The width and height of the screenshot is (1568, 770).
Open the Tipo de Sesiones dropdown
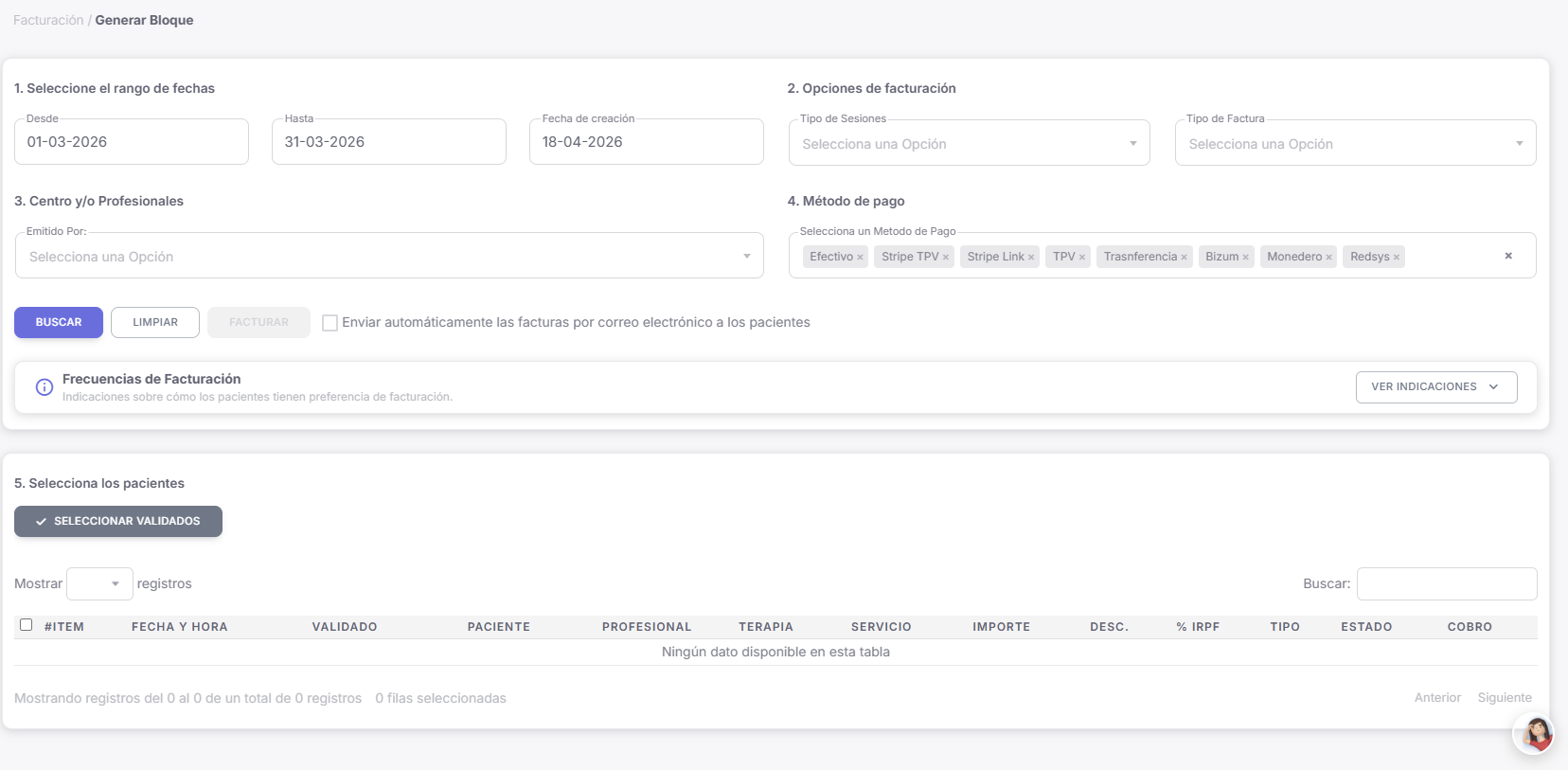click(969, 144)
